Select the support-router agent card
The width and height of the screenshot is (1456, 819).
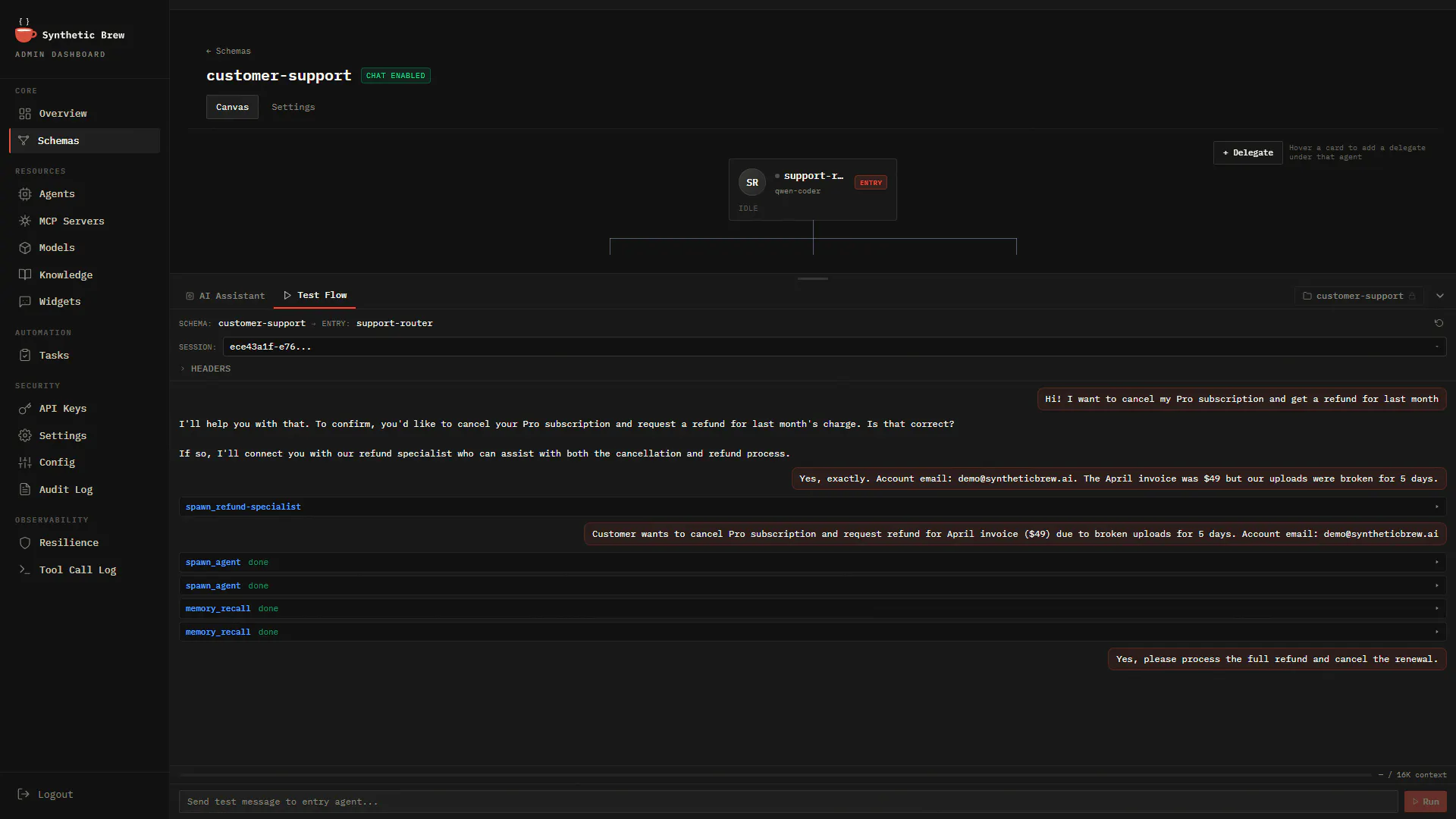coord(812,190)
